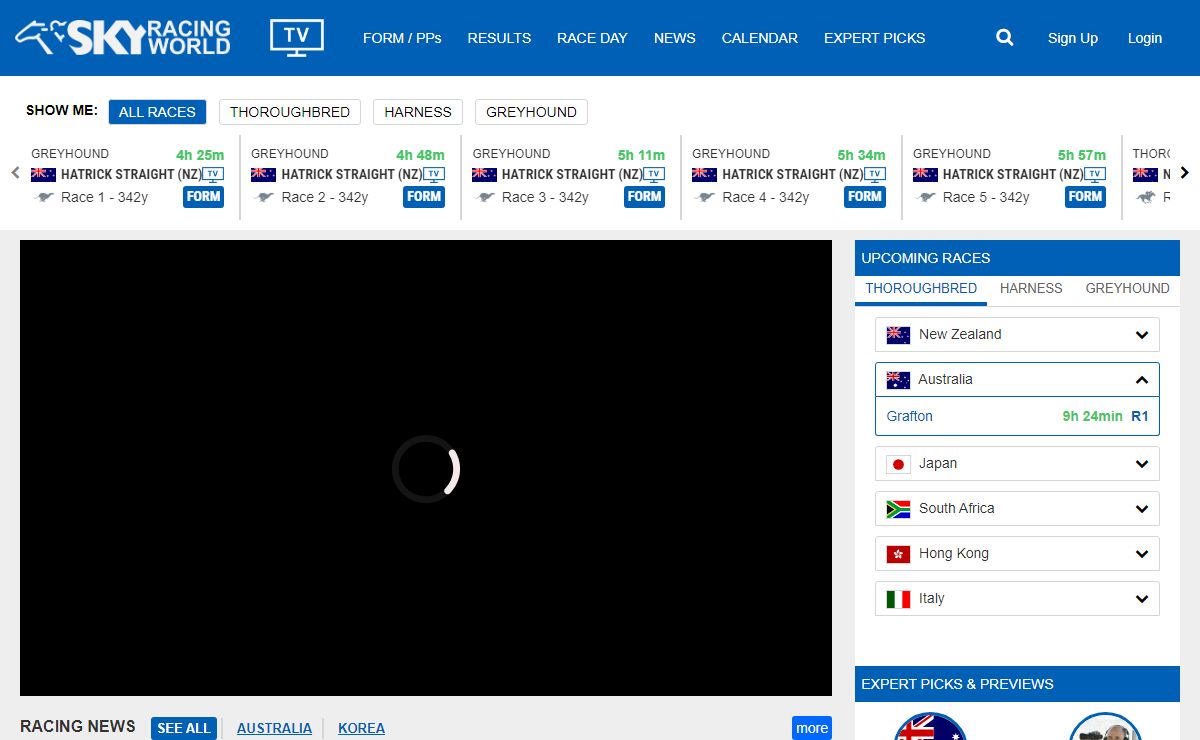The image size is (1200, 740).
Task: Expand the Japan upcoming races dropdown
Action: click(x=1017, y=464)
